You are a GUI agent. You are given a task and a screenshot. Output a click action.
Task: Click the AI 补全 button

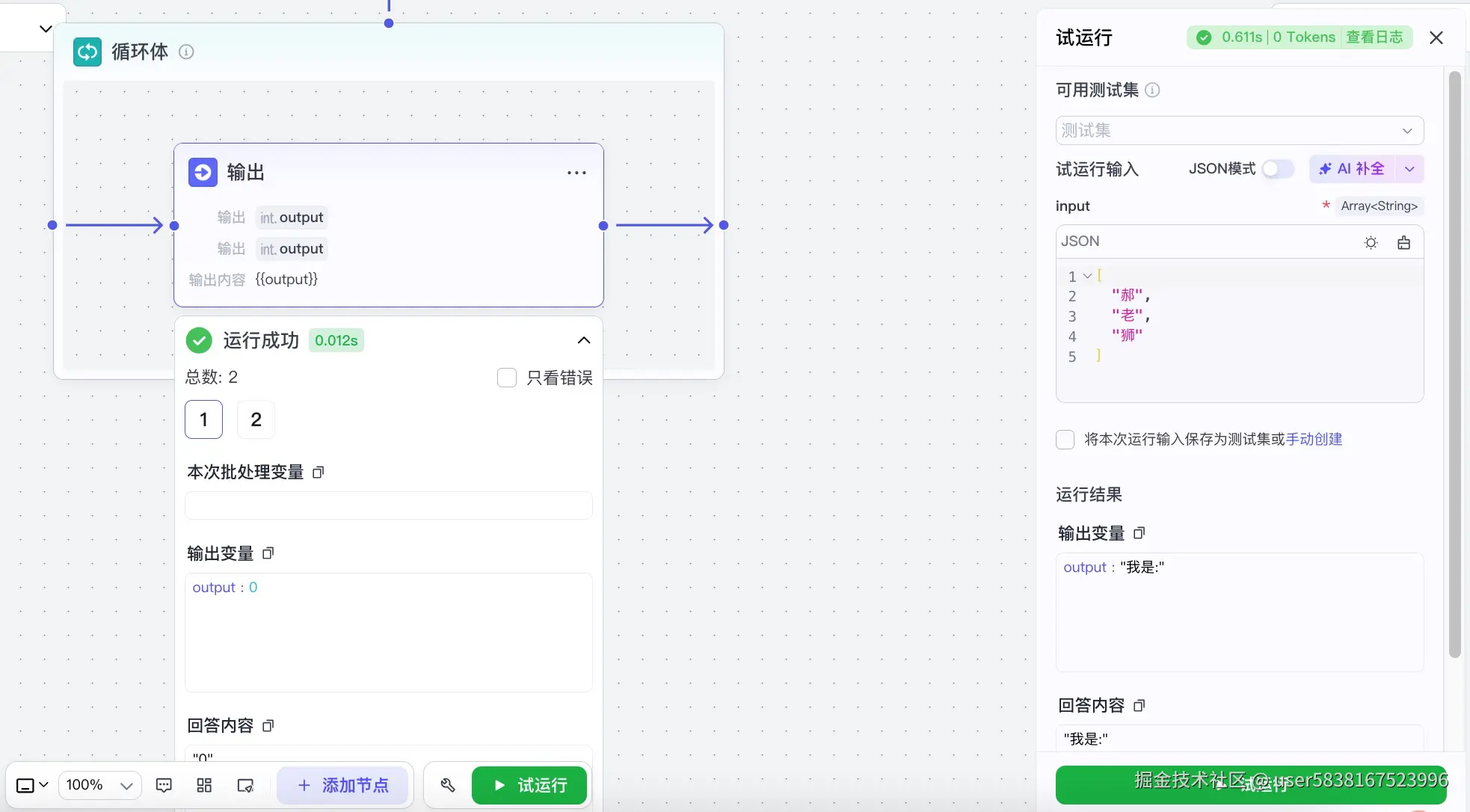[x=1352, y=169]
